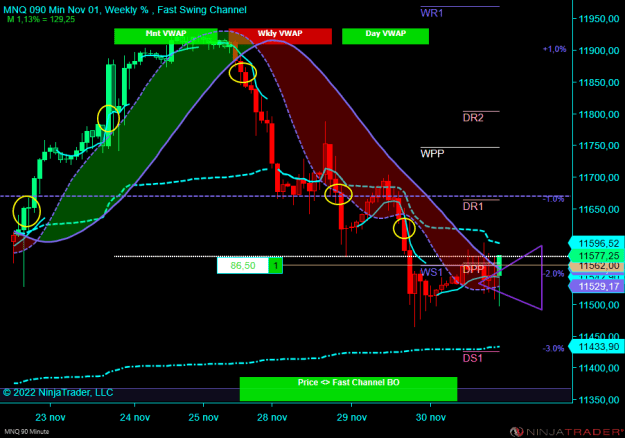Select the WS1 pivot label
This screenshot has width=625, height=438.
432,272
